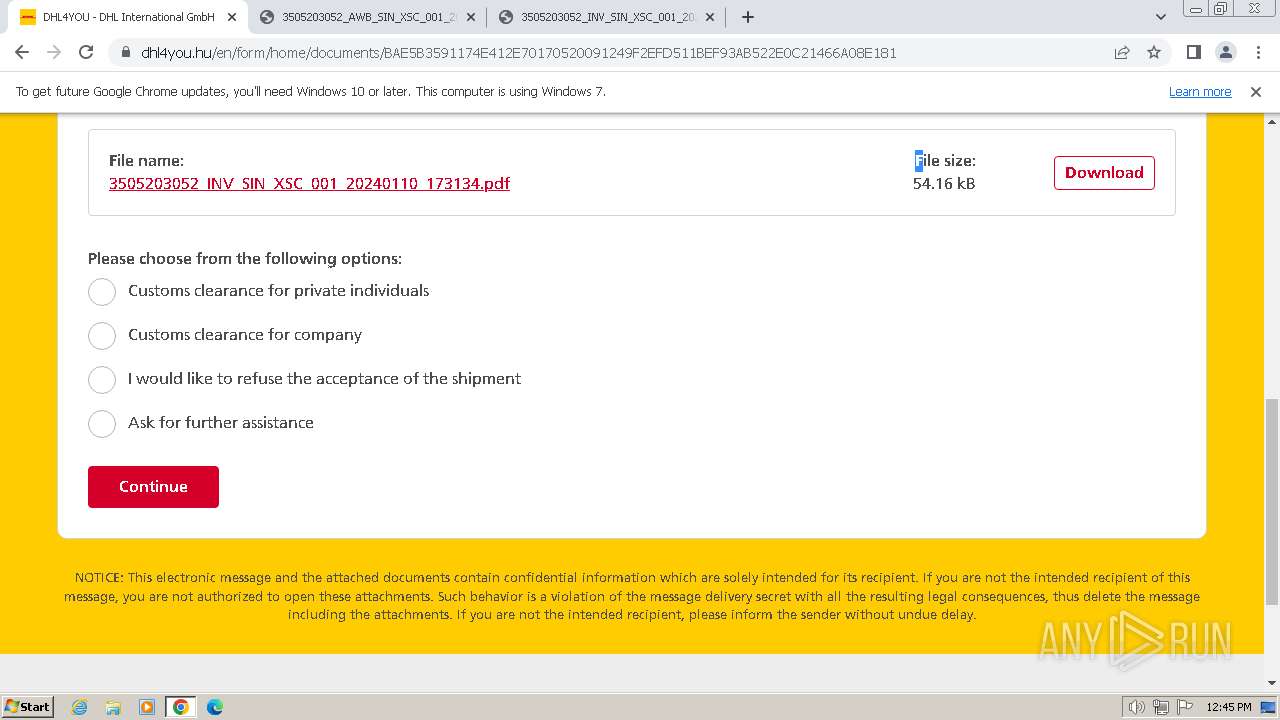
Task: Switch to the DHL4YOU tab
Action: coord(128,17)
